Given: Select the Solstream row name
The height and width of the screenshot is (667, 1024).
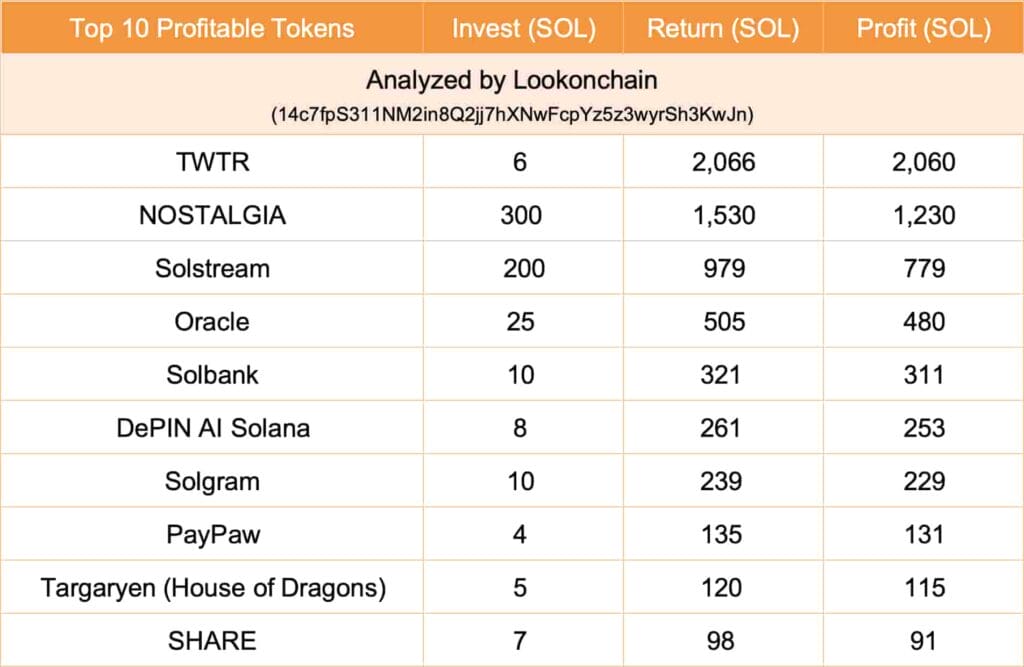Looking at the screenshot, I should 212,268.
